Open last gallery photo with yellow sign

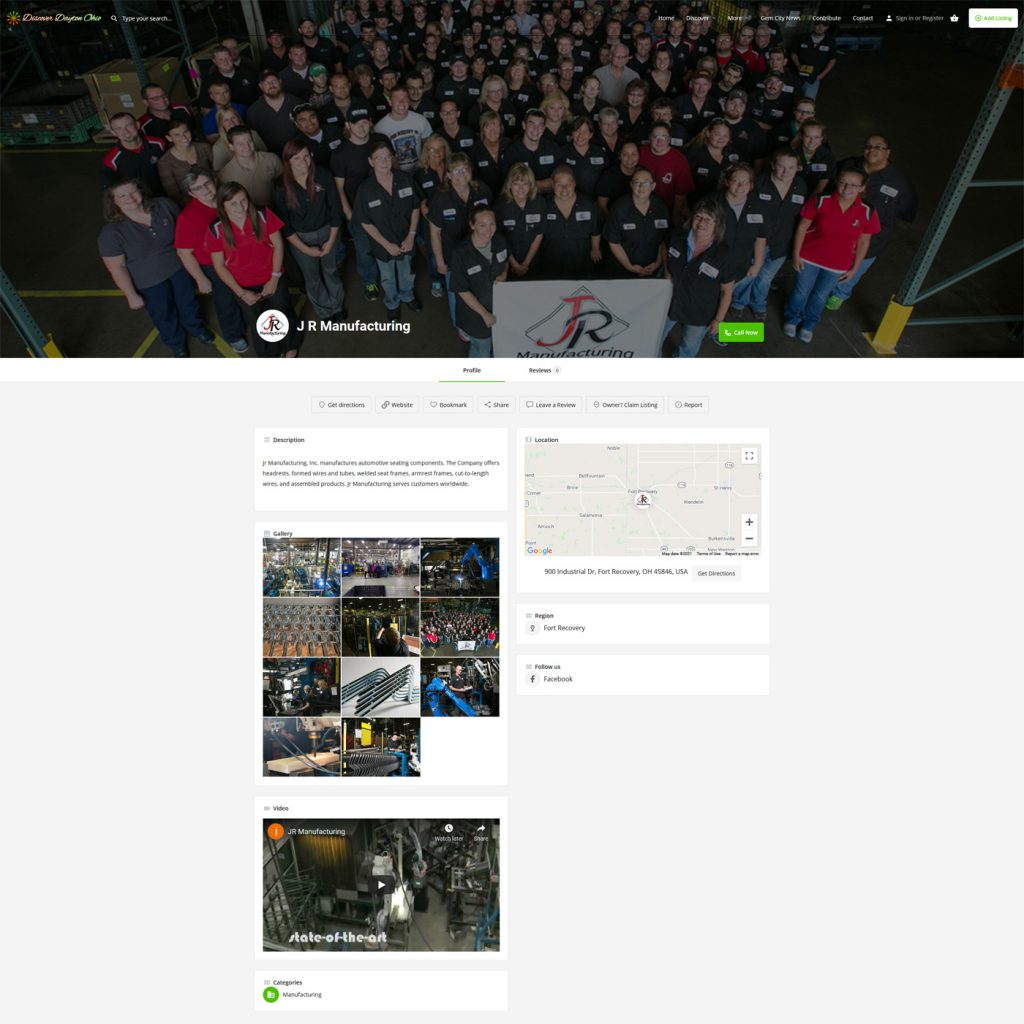point(381,747)
